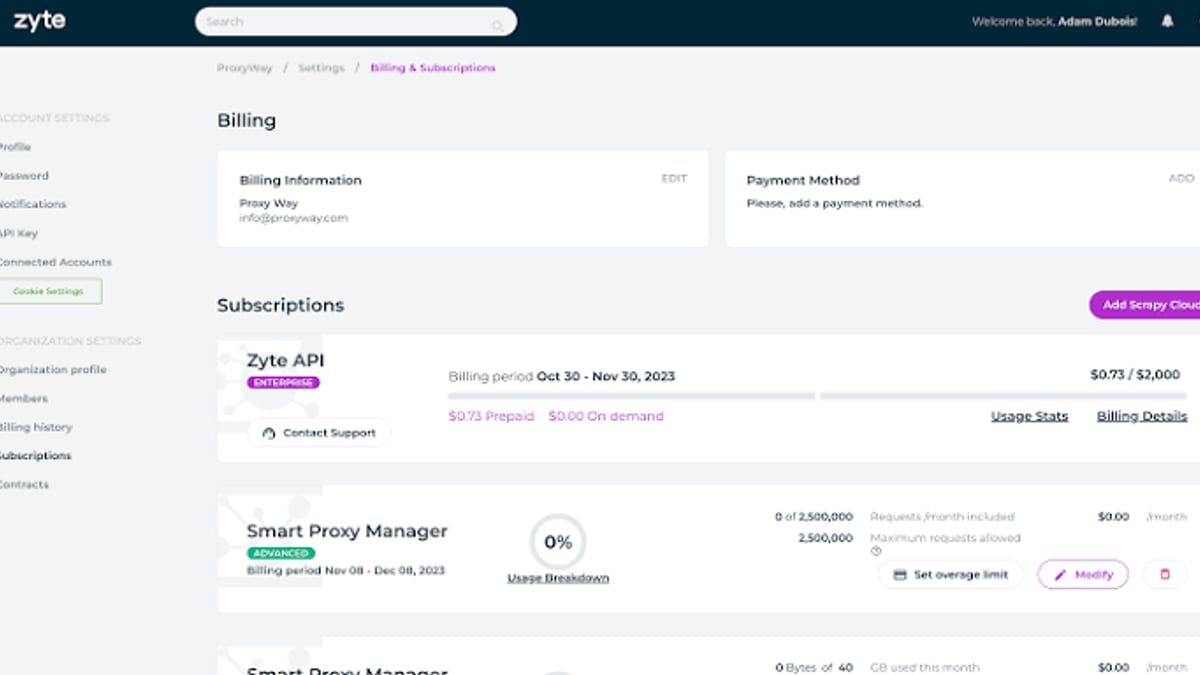Go to Settings breadcrumb
This screenshot has width=1200, height=675.
(321, 68)
